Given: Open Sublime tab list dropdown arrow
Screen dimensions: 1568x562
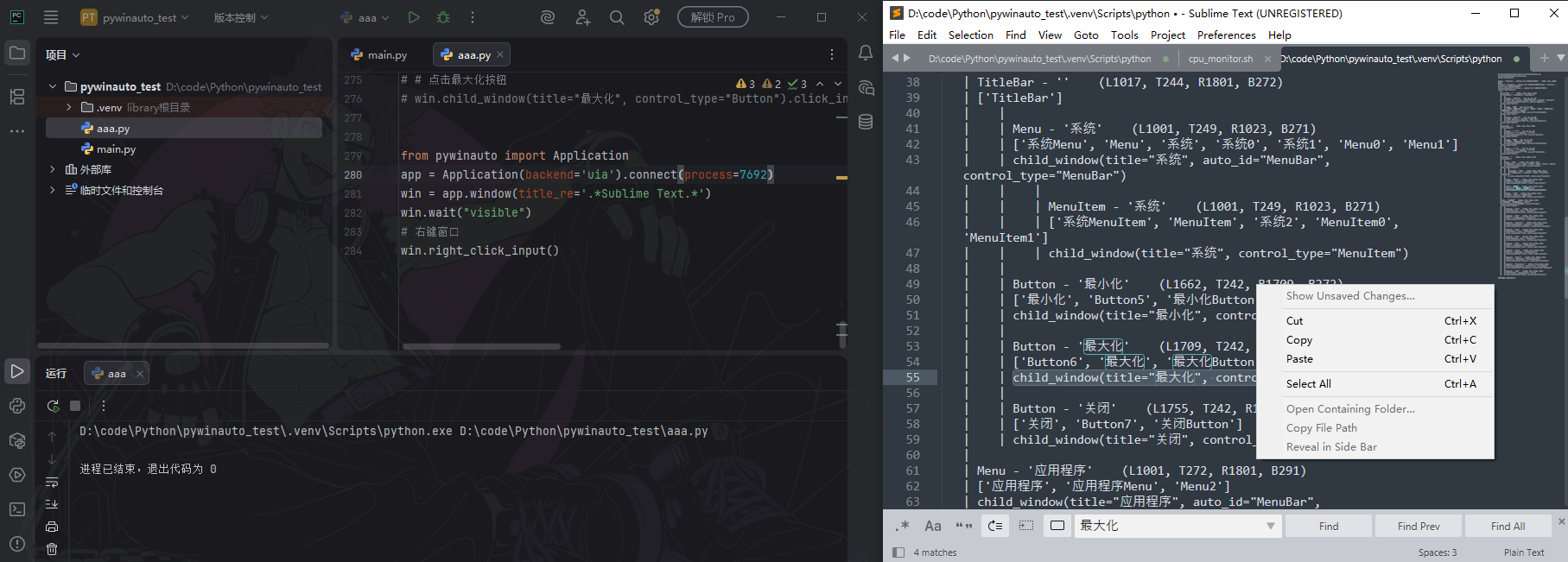Looking at the screenshot, I should tap(1560, 58).
